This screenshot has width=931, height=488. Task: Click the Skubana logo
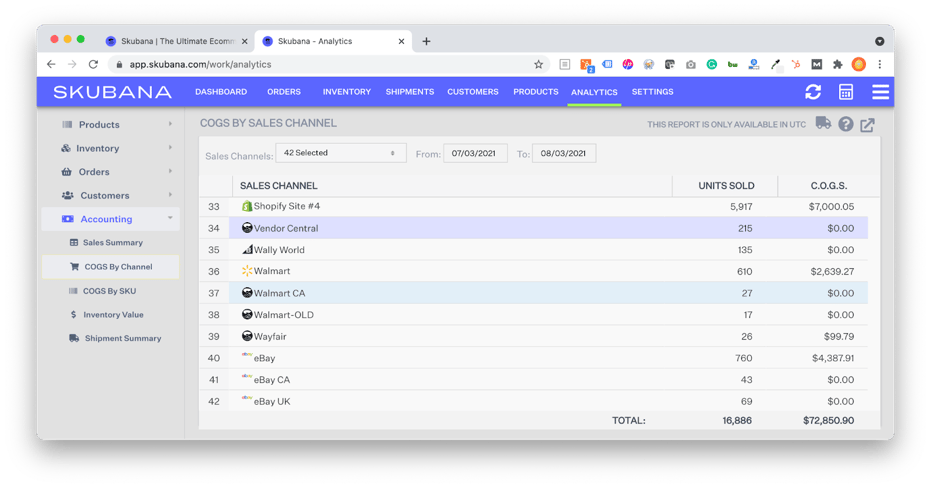112,92
